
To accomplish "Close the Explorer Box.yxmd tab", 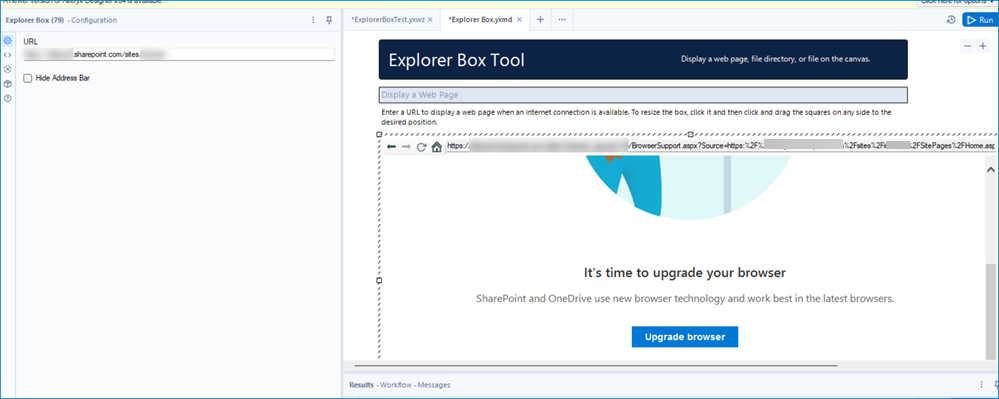I will tap(519, 20).
